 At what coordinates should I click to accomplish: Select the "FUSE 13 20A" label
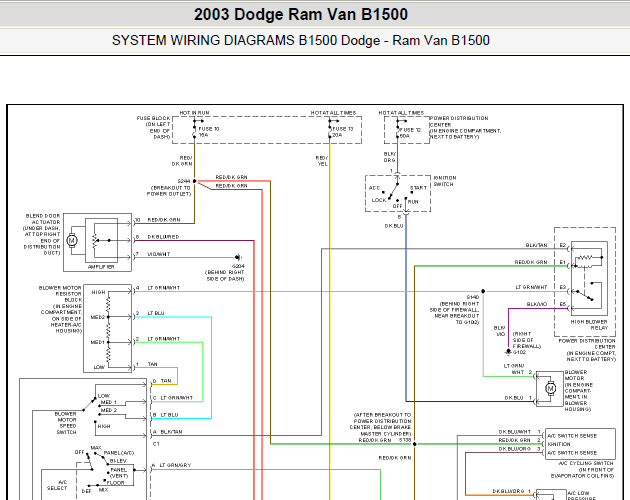click(343, 132)
